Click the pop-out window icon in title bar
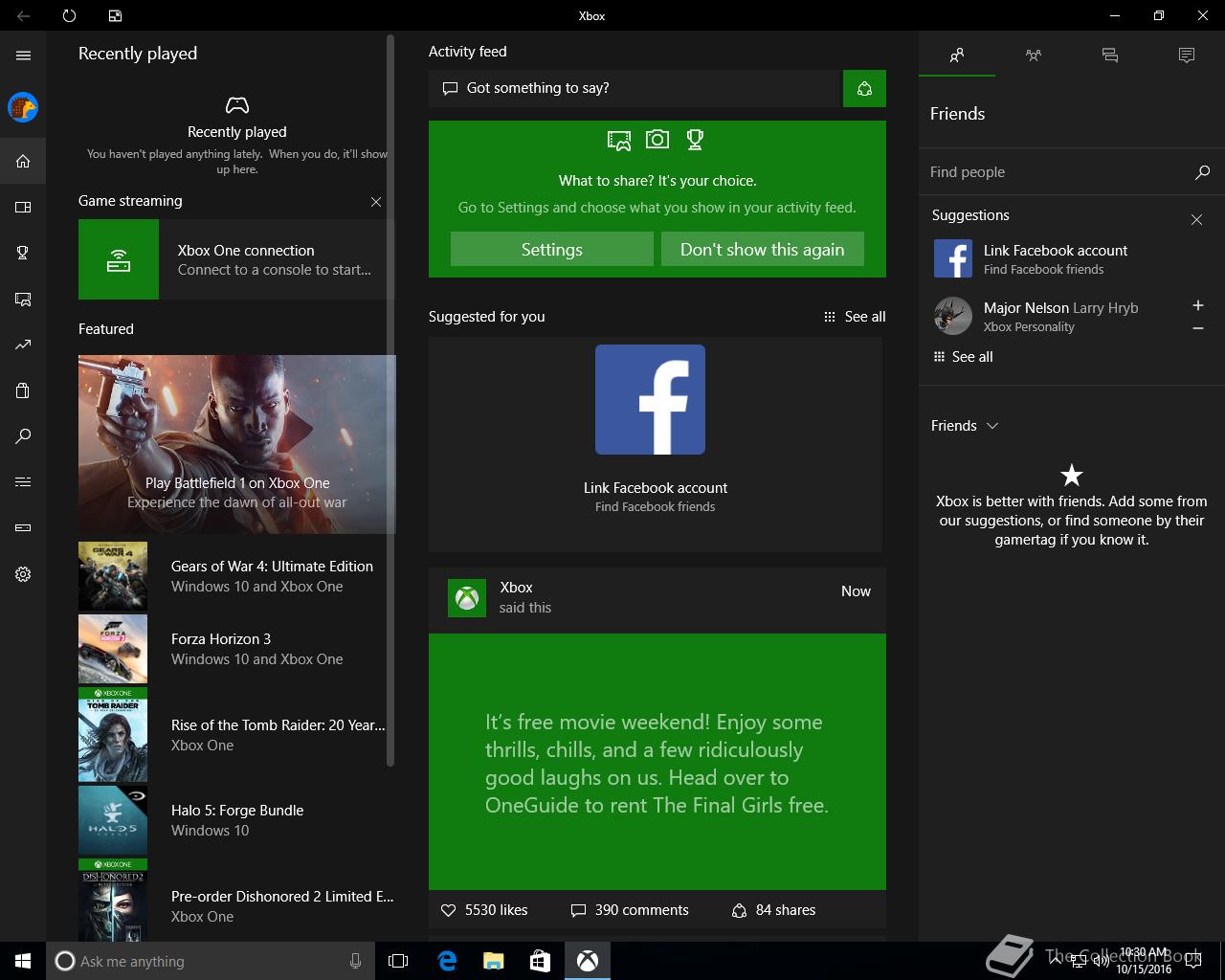 coord(115,15)
